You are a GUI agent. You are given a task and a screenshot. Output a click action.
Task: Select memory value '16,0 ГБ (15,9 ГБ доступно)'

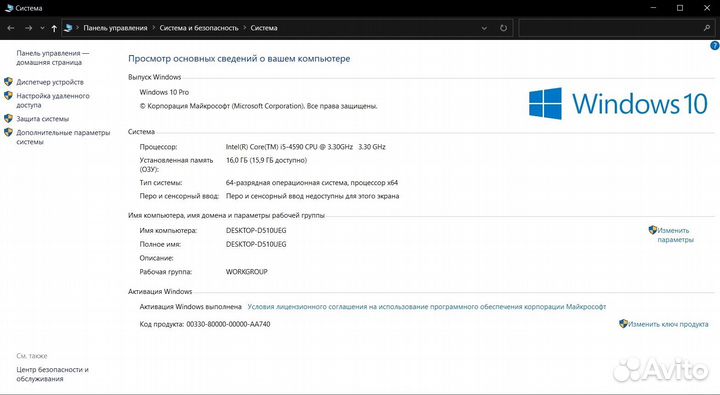266,160
